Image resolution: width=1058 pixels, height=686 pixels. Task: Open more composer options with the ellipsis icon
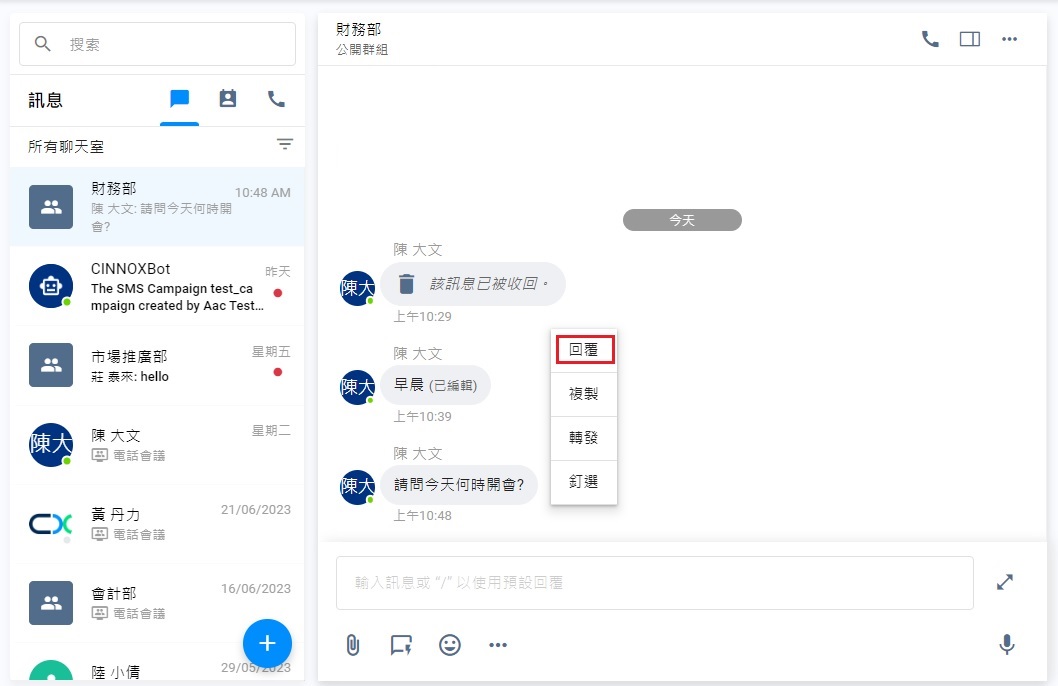(x=498, y=645)
